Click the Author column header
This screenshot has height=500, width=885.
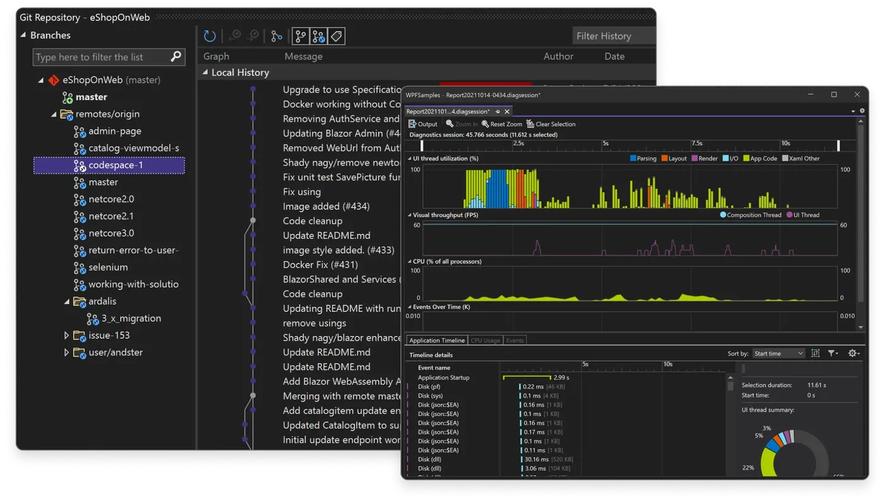tap(558, 56)
